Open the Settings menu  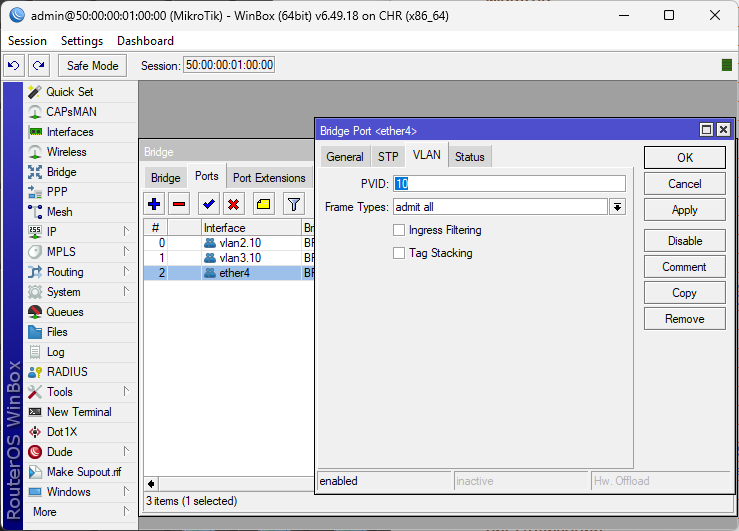click(x=82, y=41)
